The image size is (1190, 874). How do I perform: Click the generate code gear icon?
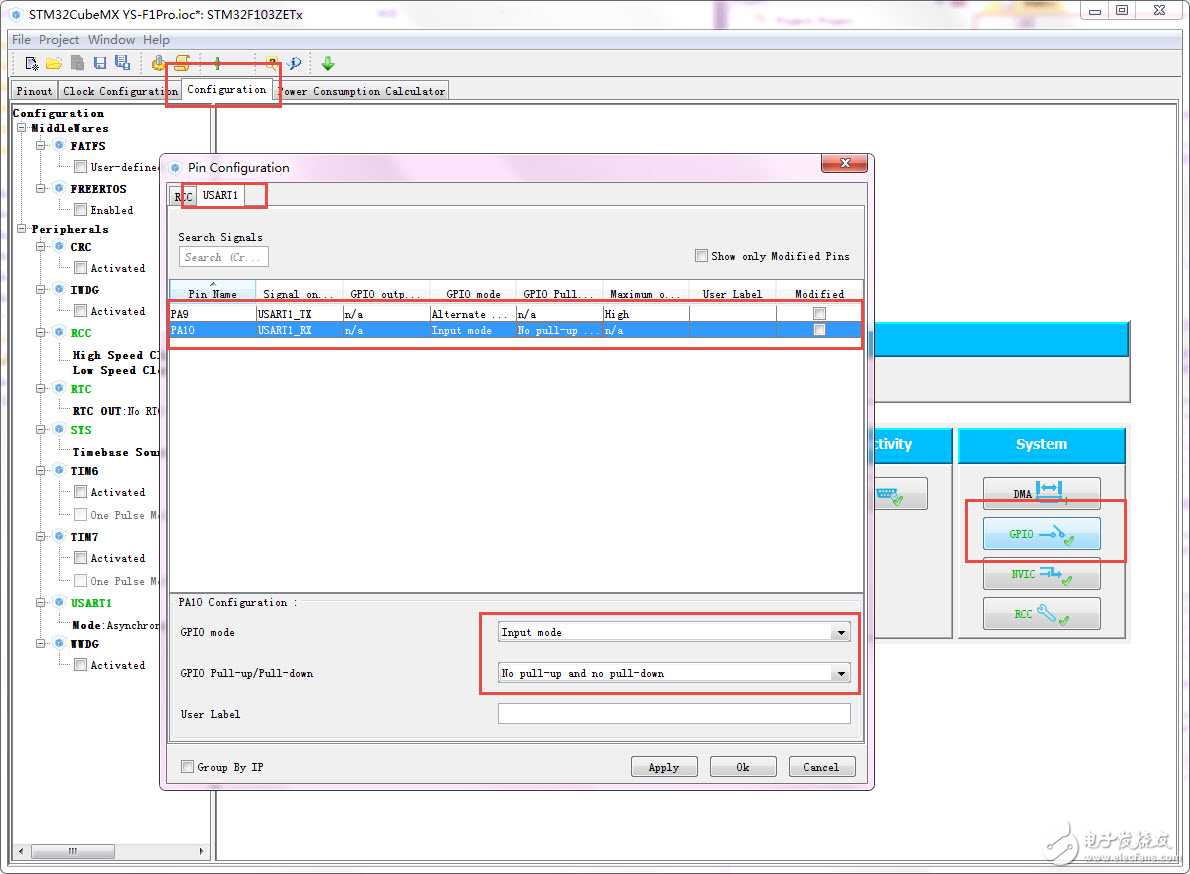(158, 63)
